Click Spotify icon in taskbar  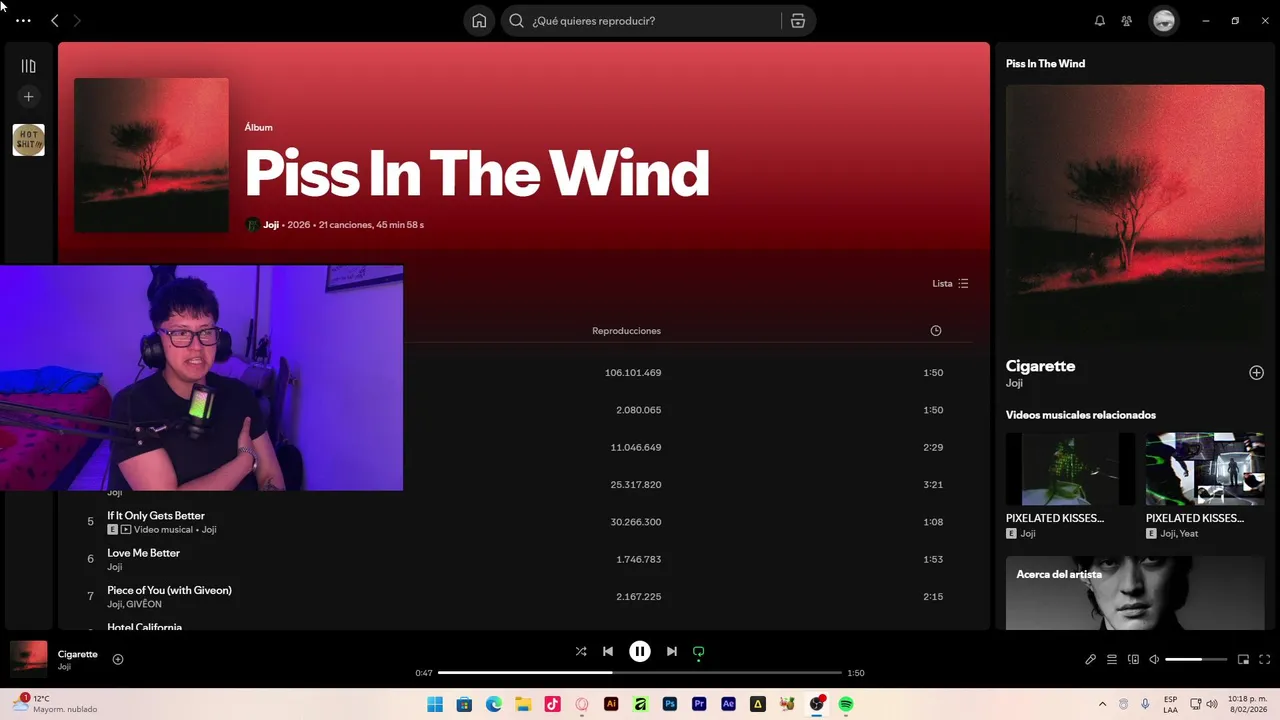846,704
